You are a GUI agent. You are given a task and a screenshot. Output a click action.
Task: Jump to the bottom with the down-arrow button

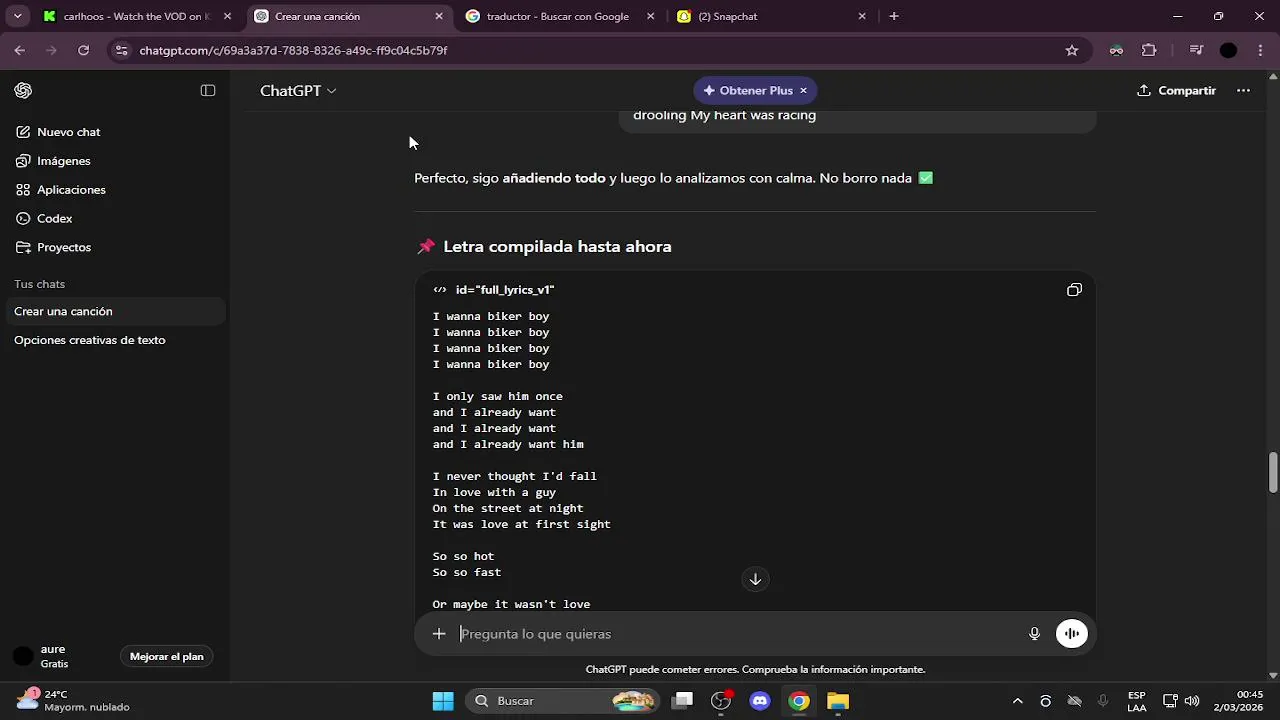click(755, 579)
